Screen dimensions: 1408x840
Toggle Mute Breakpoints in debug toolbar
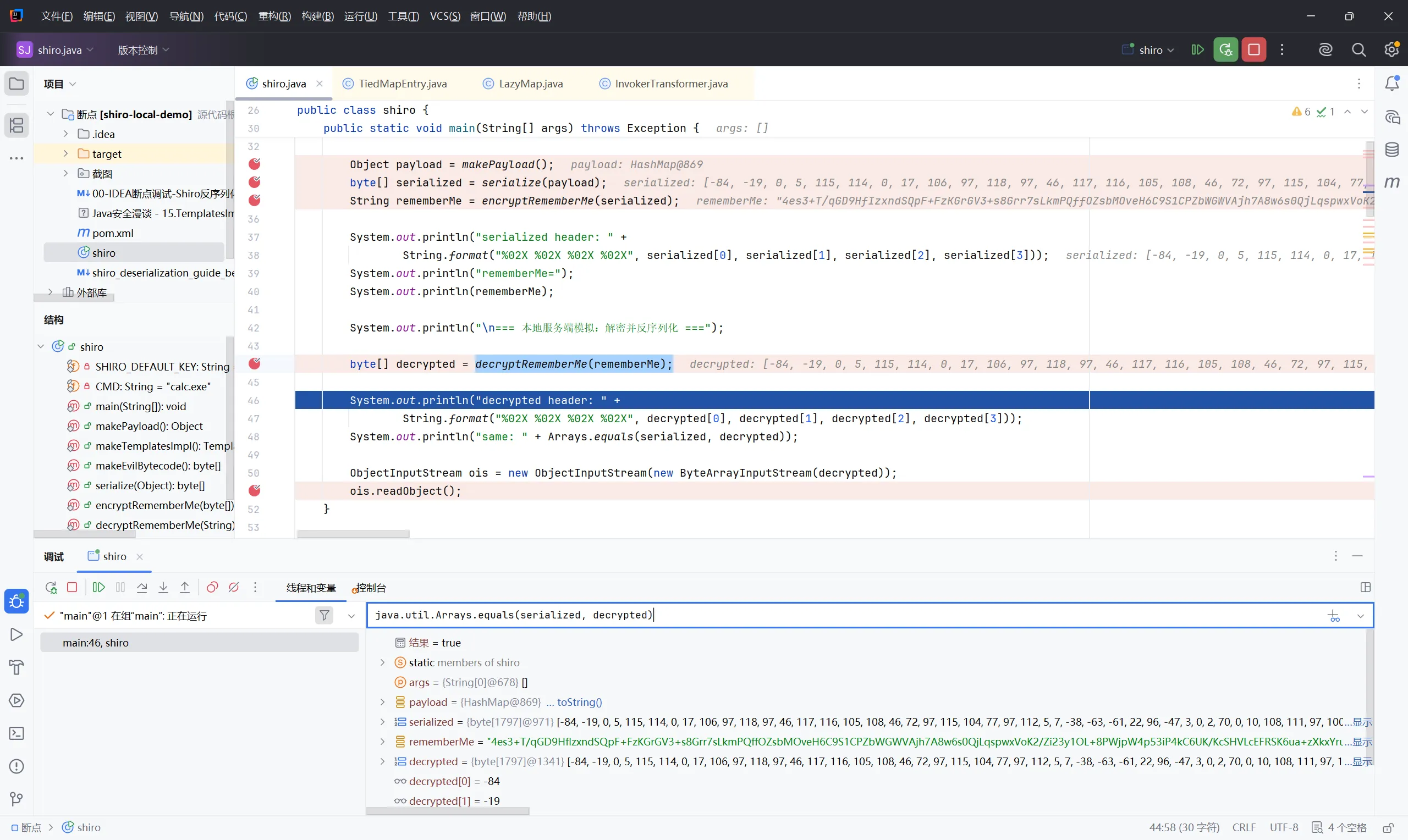[234, 588]
